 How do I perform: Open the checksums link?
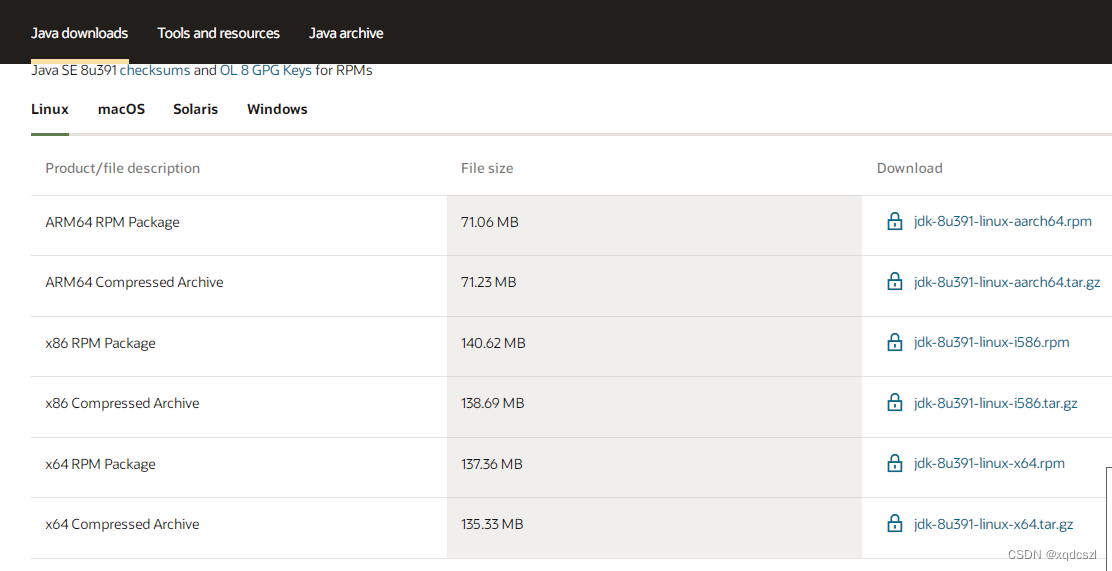point(155,71)
